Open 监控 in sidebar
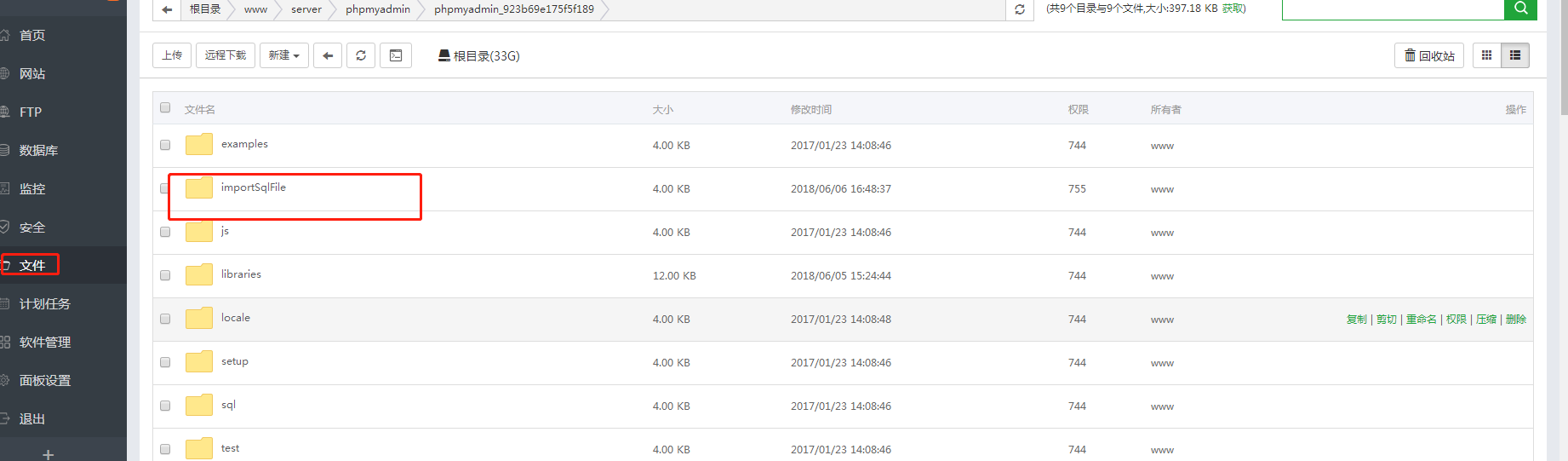The image size is (1568, 461). pos(32,188)
